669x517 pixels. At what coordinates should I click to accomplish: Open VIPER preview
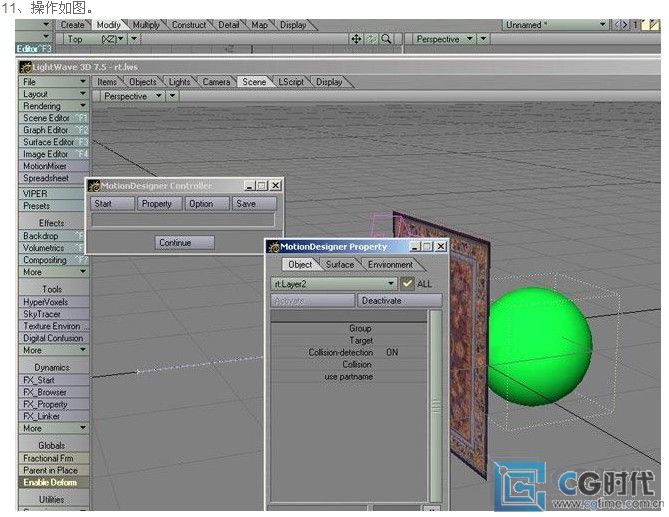(54, 194)
